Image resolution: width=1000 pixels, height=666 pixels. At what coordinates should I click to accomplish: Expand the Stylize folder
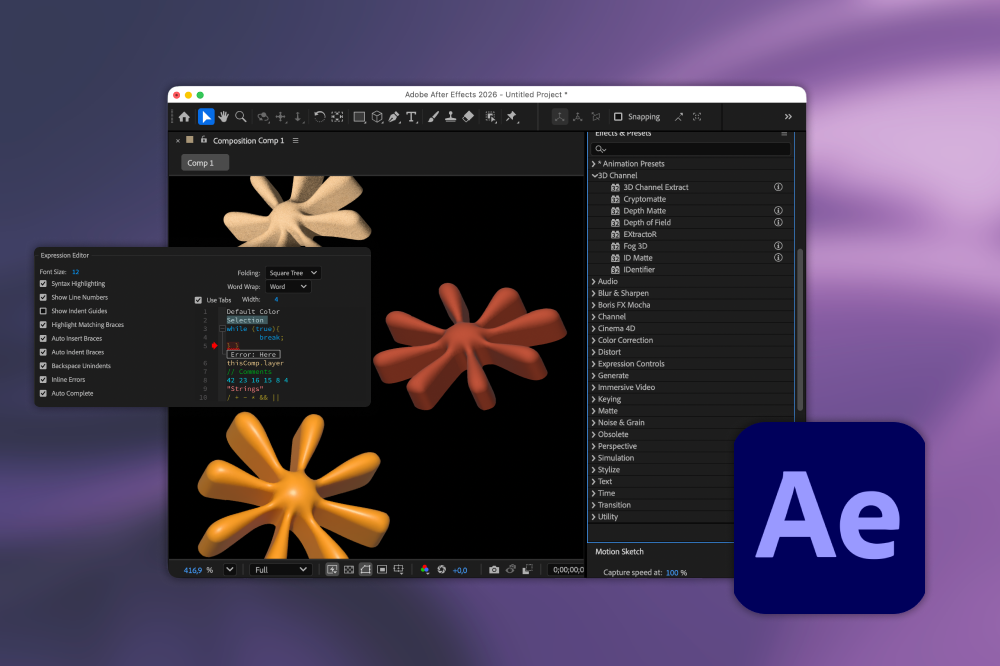(x=594, y=470)
